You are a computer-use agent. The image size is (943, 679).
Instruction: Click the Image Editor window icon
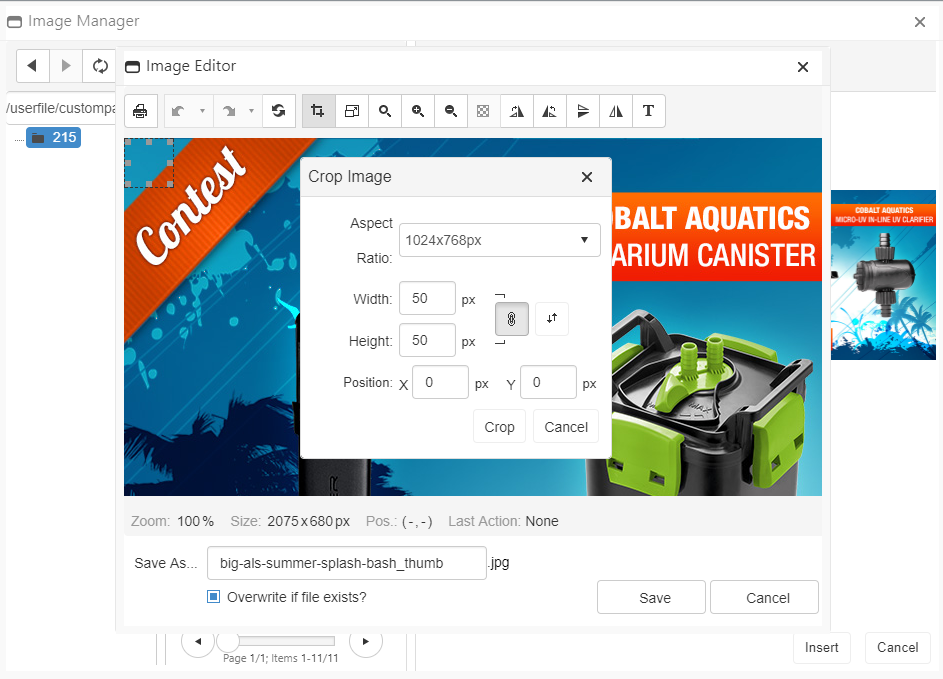132,67
